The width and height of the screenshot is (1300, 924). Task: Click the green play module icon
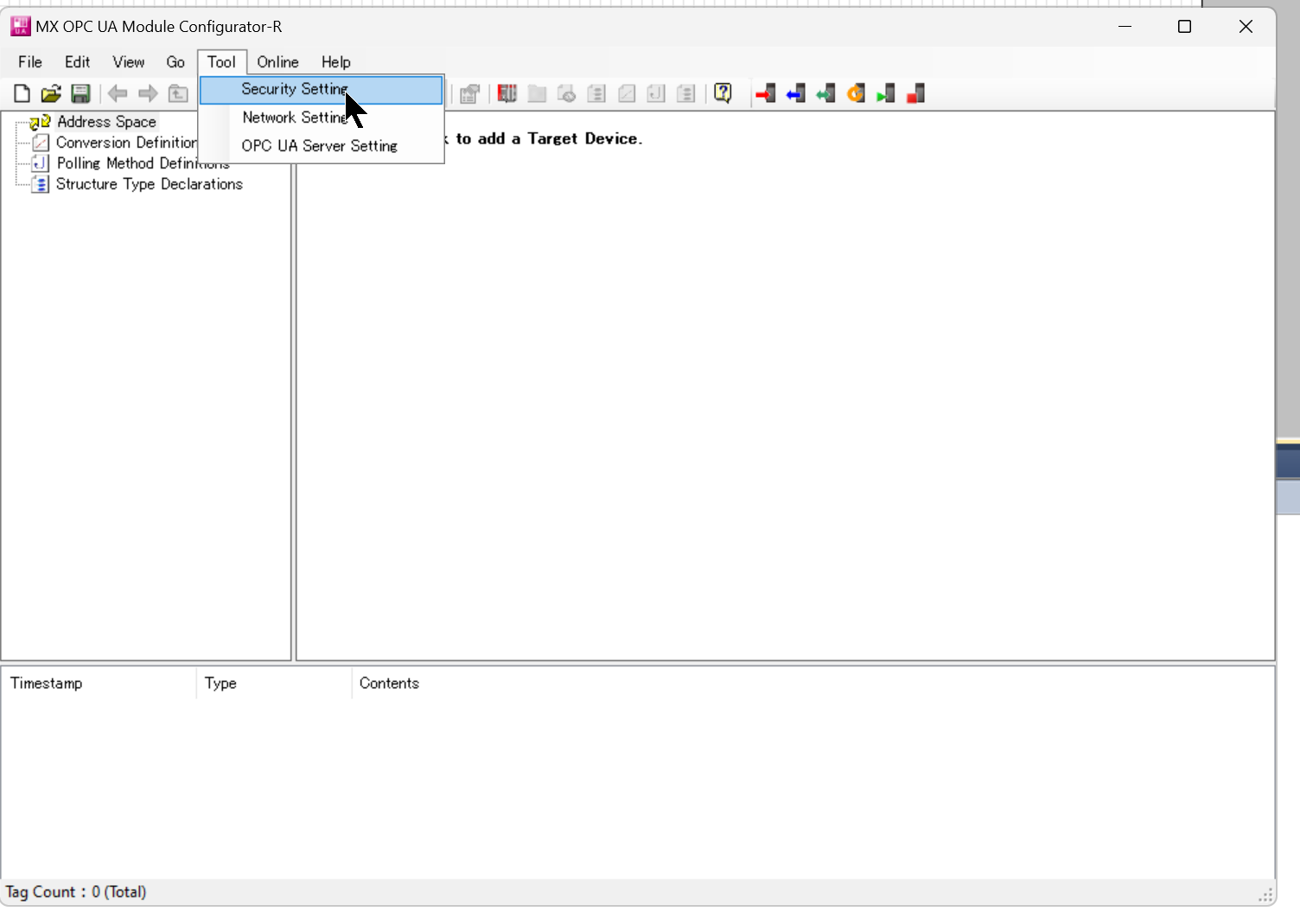pos(885,93)
